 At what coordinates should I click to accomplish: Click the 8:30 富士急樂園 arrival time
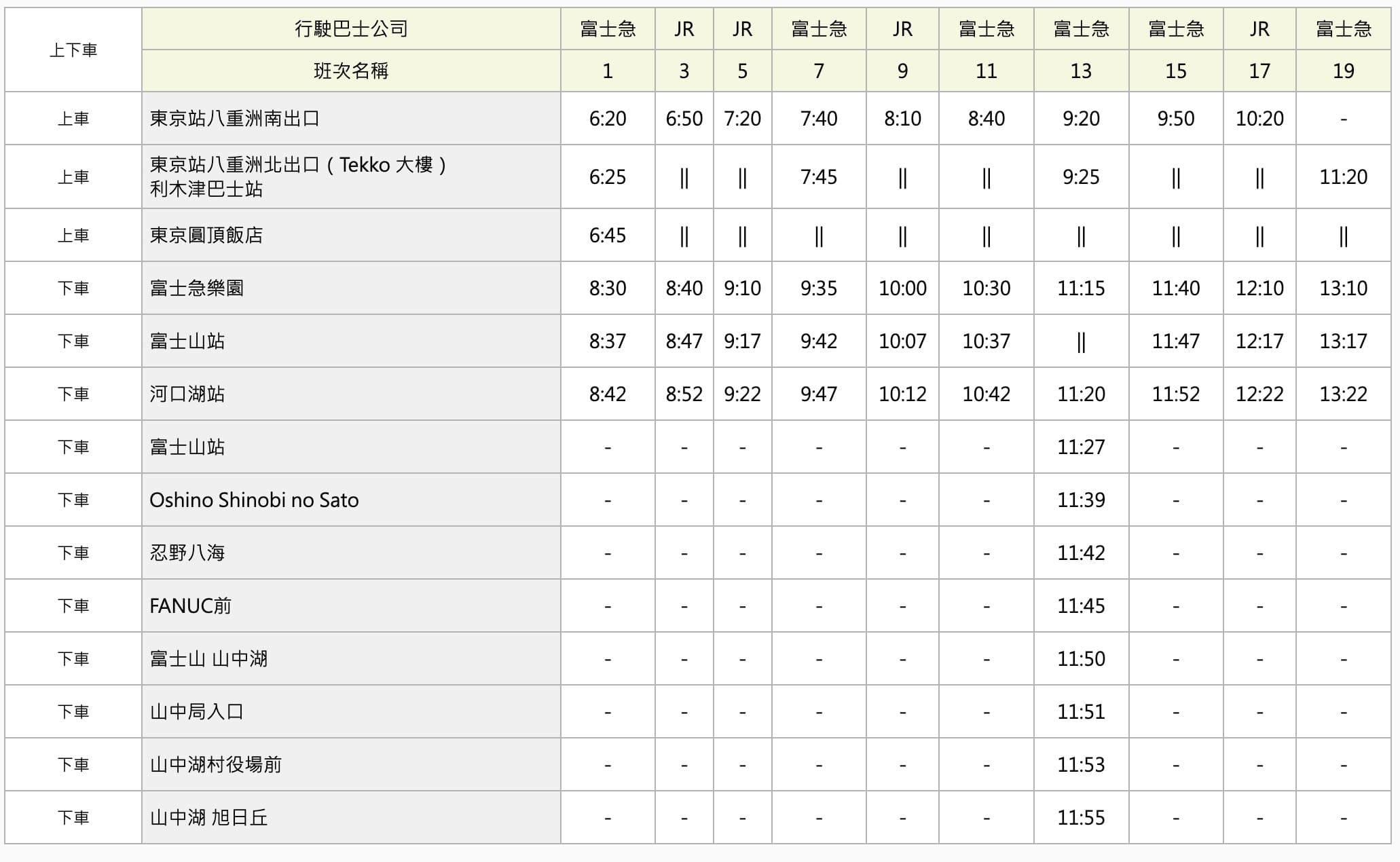pyautogui.click(x=608, y=288)
